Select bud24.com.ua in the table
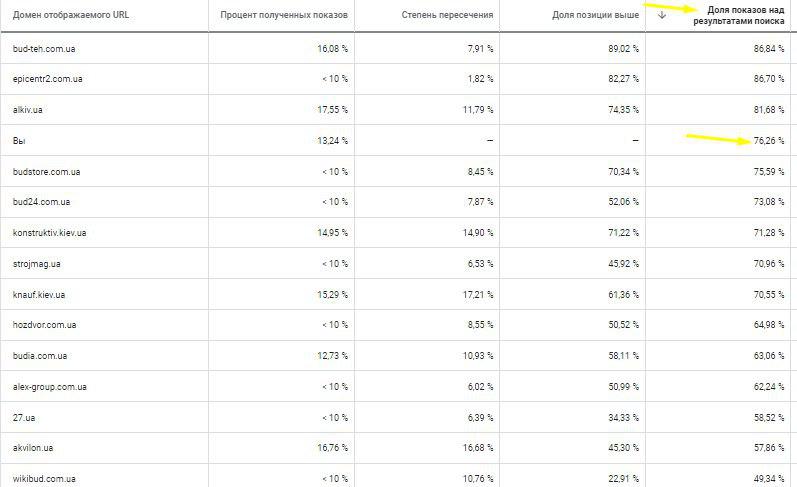 click(41, 202)
